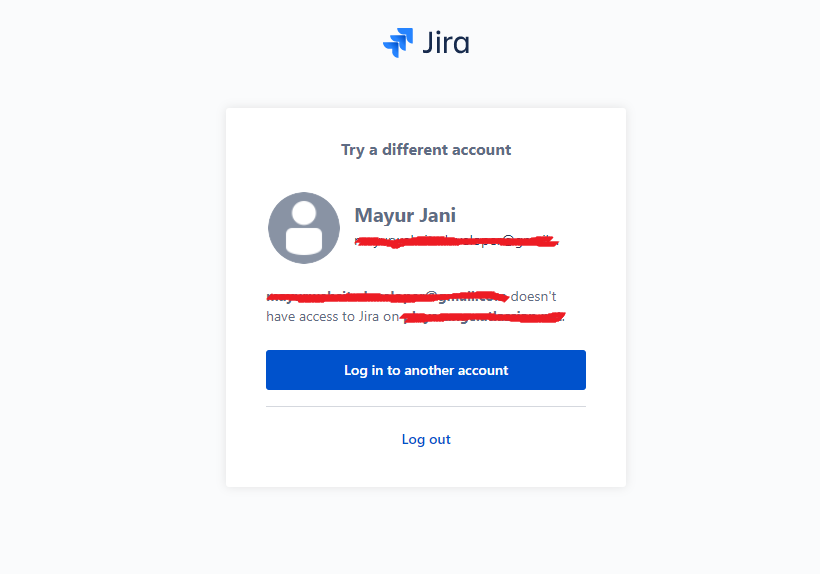Viewport: 820px width, 574px height.
Task: Click the redacted email below Mayur Jani
Action: click(x=457, y=241)
